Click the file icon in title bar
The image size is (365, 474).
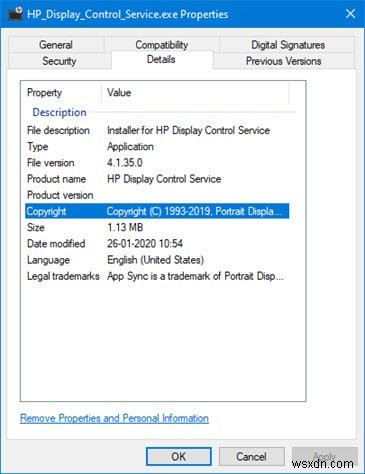click(15, 14)
